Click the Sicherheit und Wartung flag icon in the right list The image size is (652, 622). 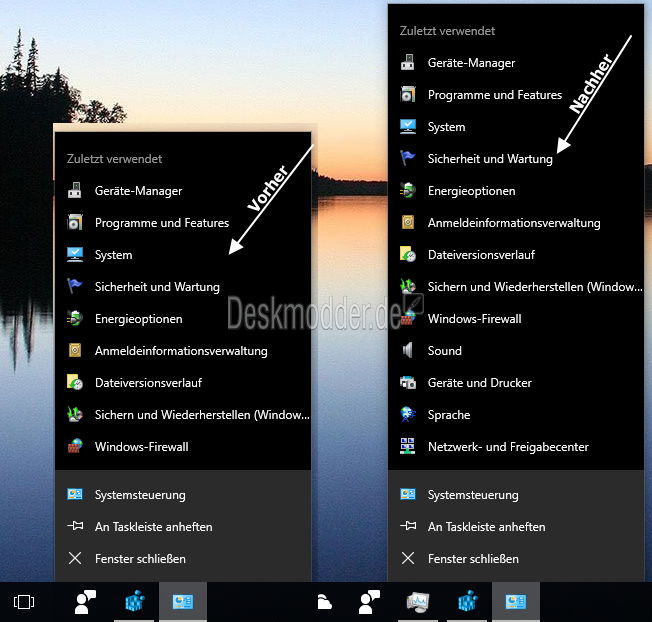click(x=408, y=158)
